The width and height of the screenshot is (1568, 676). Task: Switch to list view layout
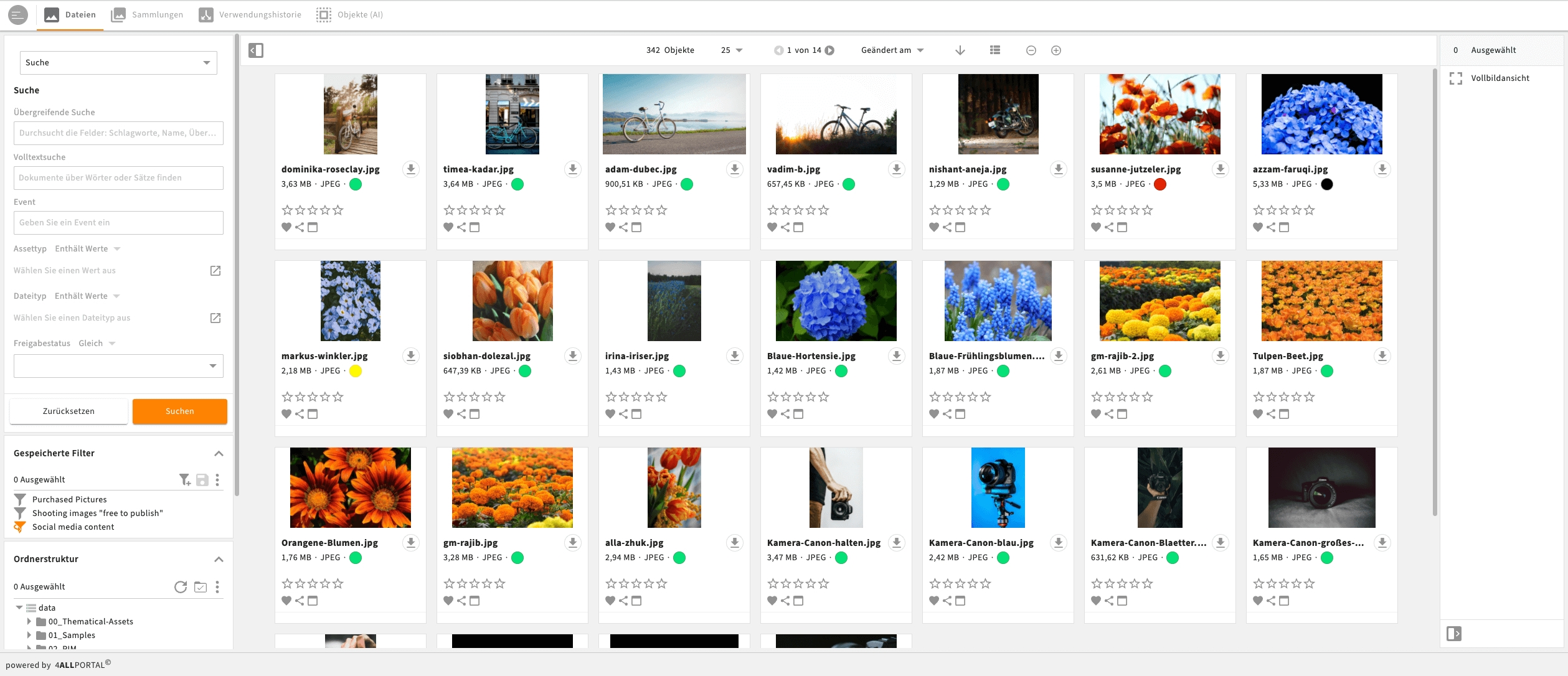[x=995, y=50]
